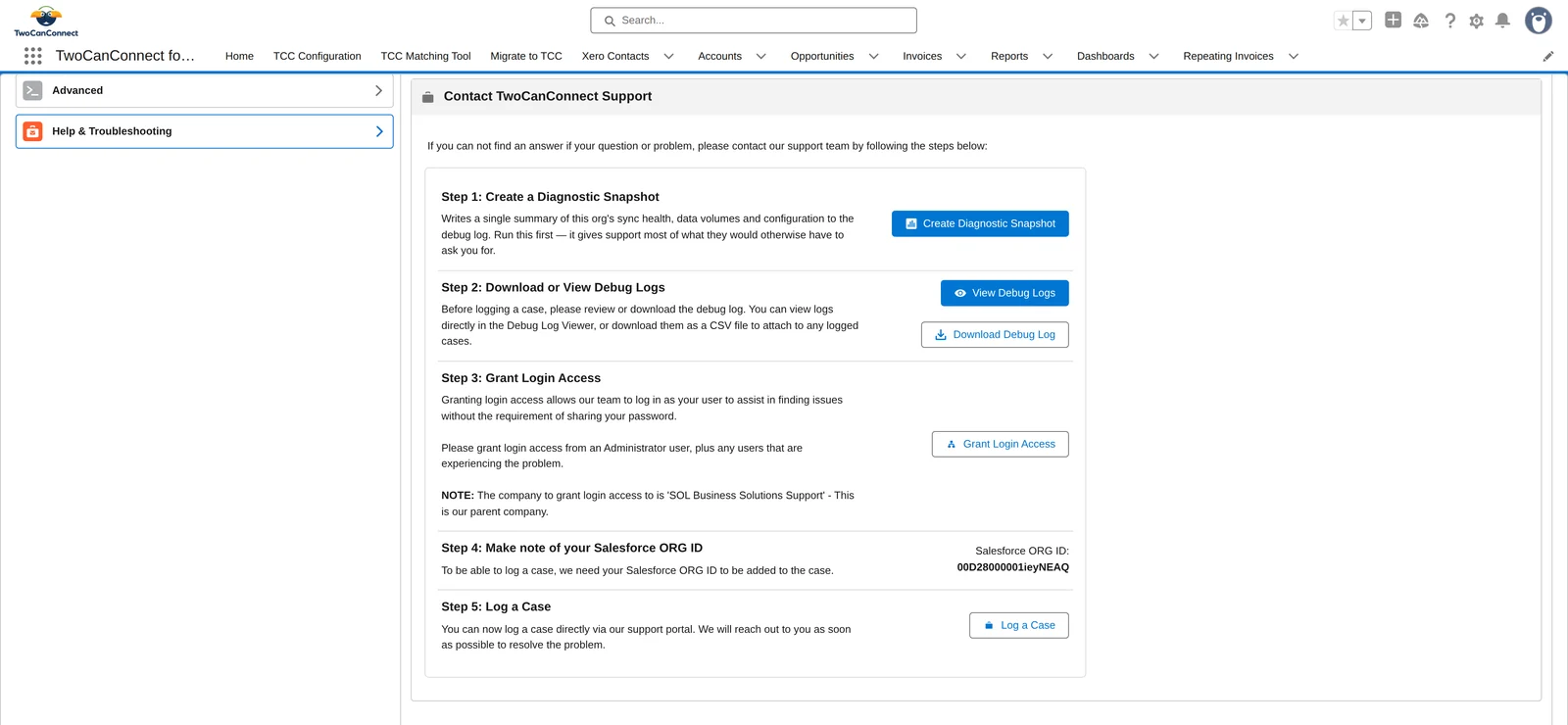Click the View Debug Logs button

(x=1004, y=293)
